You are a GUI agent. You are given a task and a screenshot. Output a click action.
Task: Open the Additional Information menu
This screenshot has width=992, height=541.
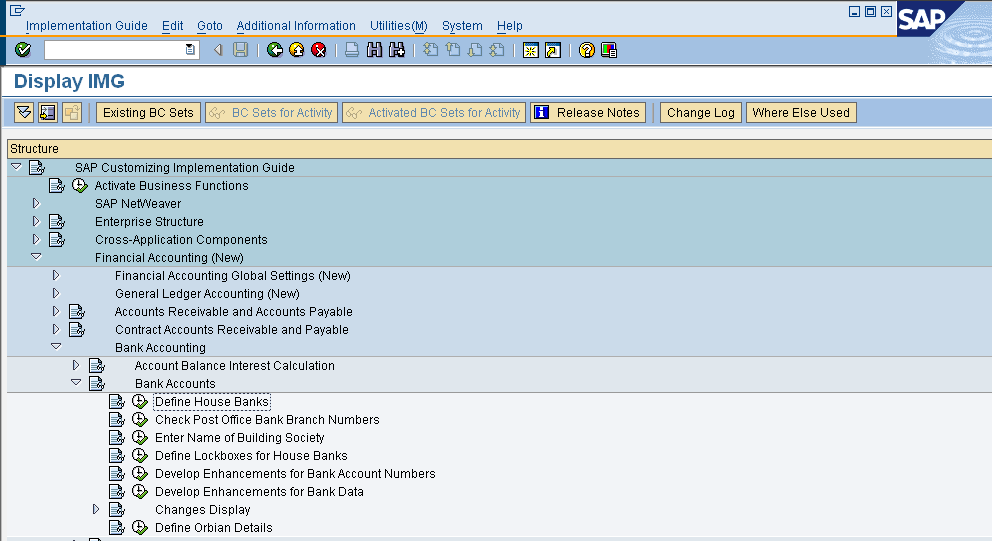(296, 26)
